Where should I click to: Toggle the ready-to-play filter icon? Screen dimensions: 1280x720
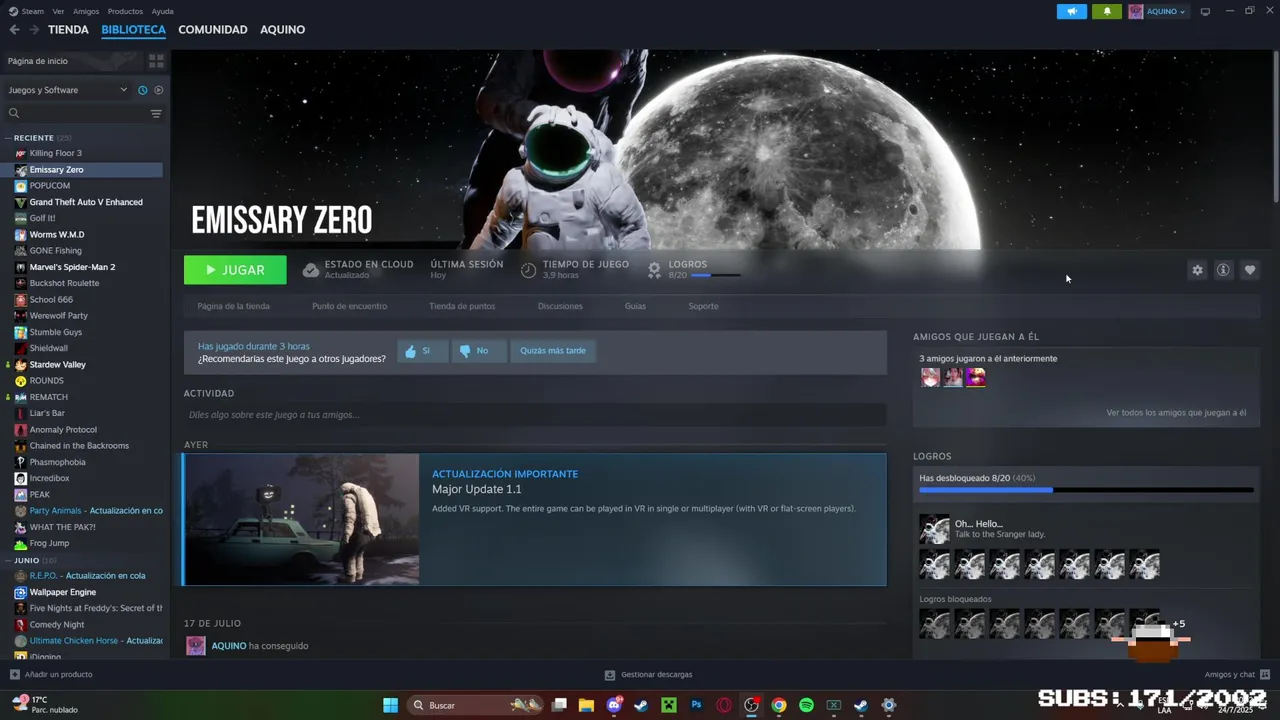pos(158,90)
